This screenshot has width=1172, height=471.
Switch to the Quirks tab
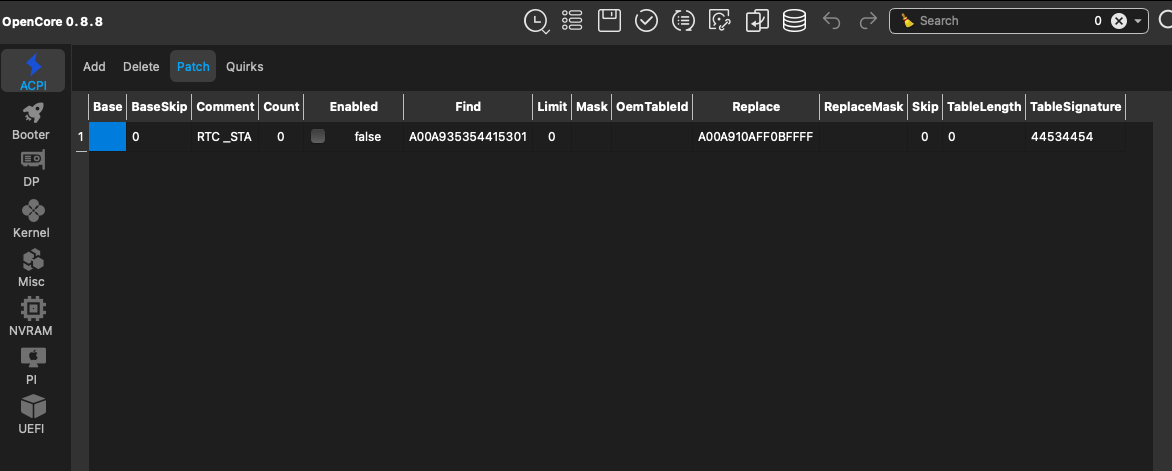point(244,67)
